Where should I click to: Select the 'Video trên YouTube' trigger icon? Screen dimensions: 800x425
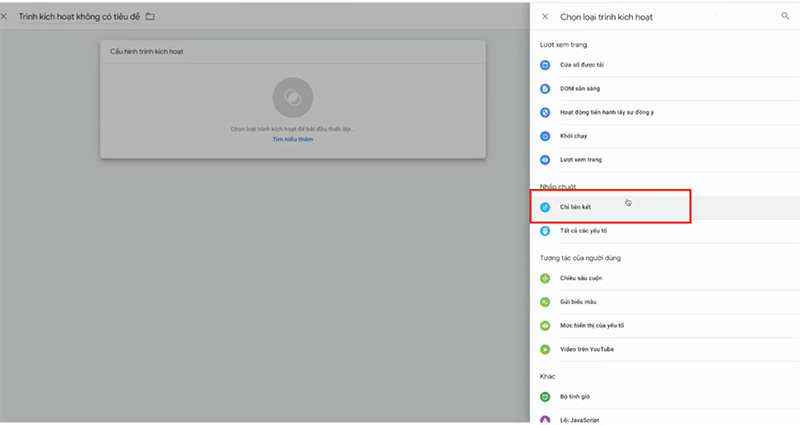point(545,349)
